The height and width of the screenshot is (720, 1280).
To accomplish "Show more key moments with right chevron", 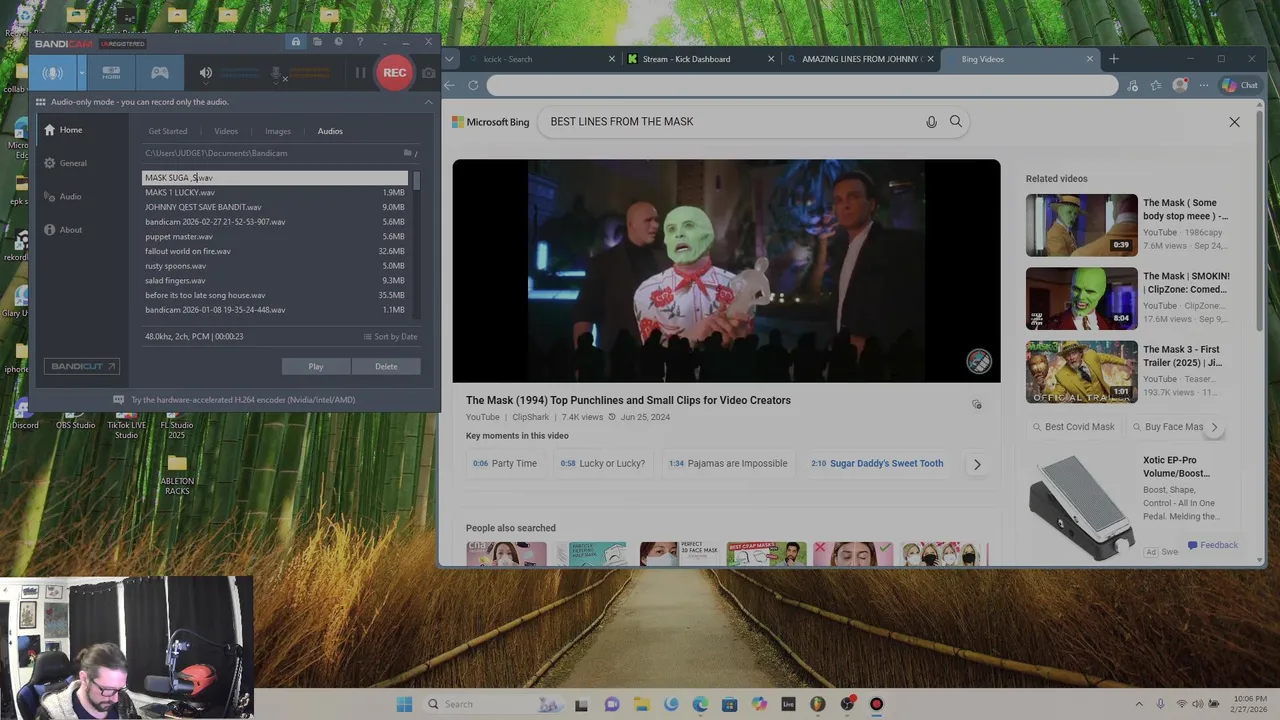I will (977, 464).
